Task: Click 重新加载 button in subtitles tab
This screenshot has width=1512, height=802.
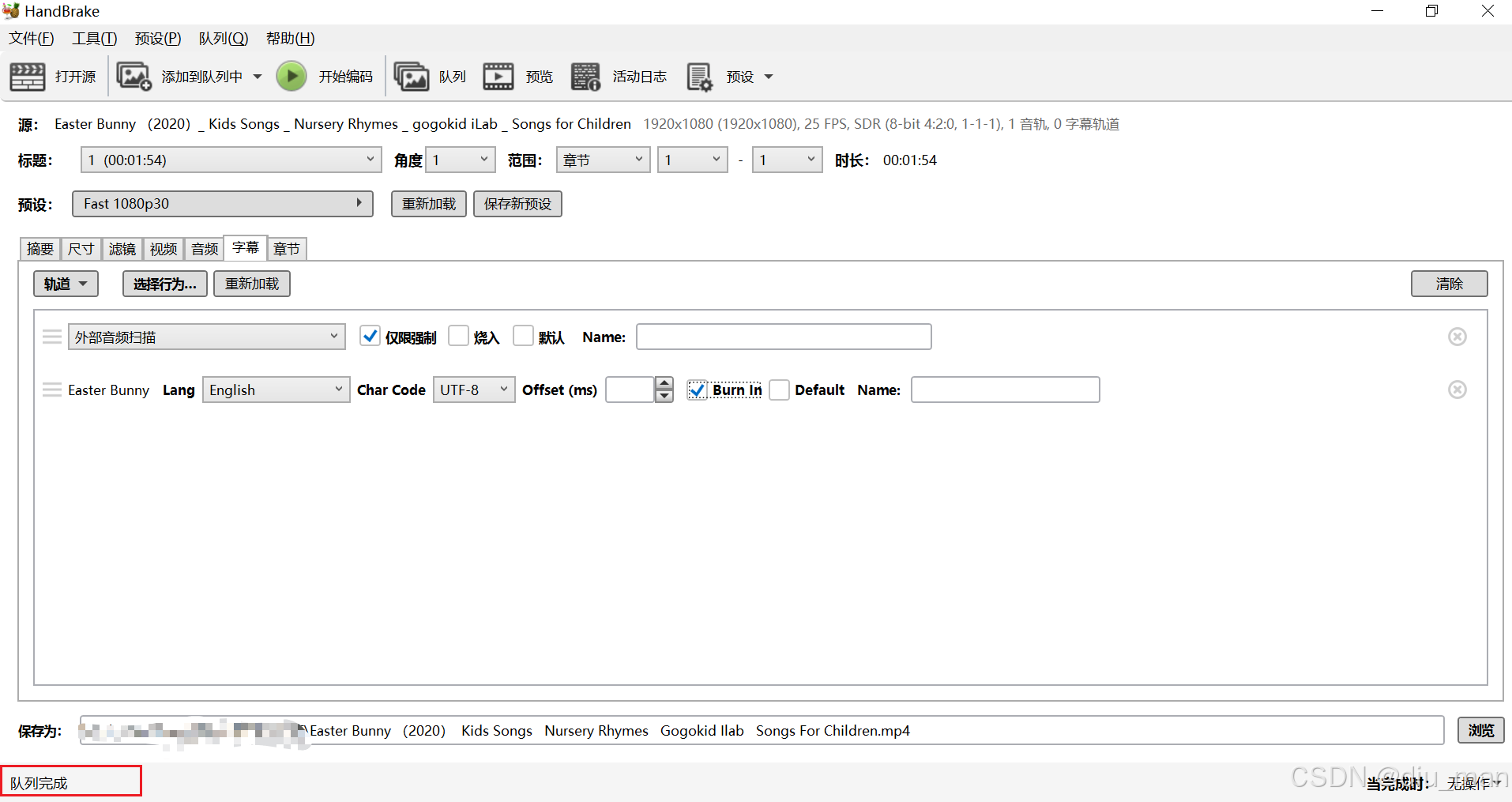Action: click(x=252, y=284)
